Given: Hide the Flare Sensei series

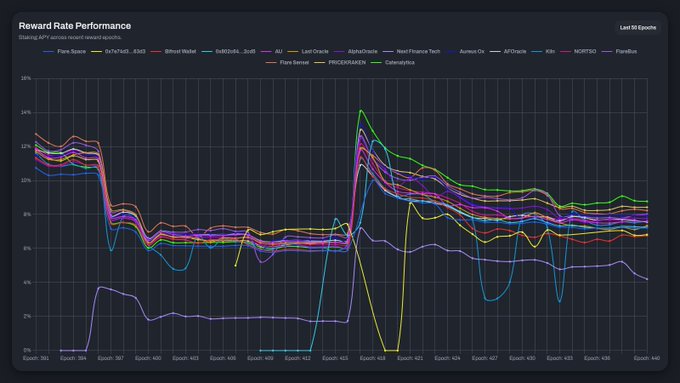Looking at the screenshot, I should click(288, 62).
